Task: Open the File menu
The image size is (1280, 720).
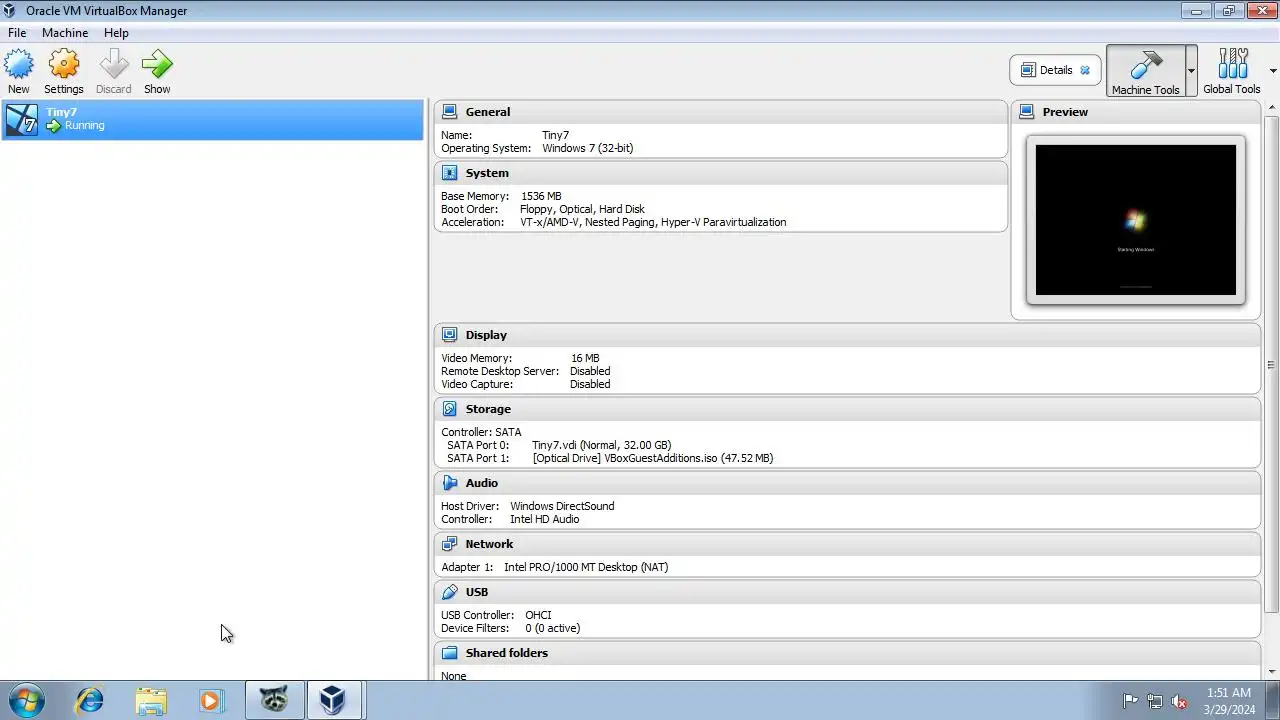Action: [x=17, y=32]
